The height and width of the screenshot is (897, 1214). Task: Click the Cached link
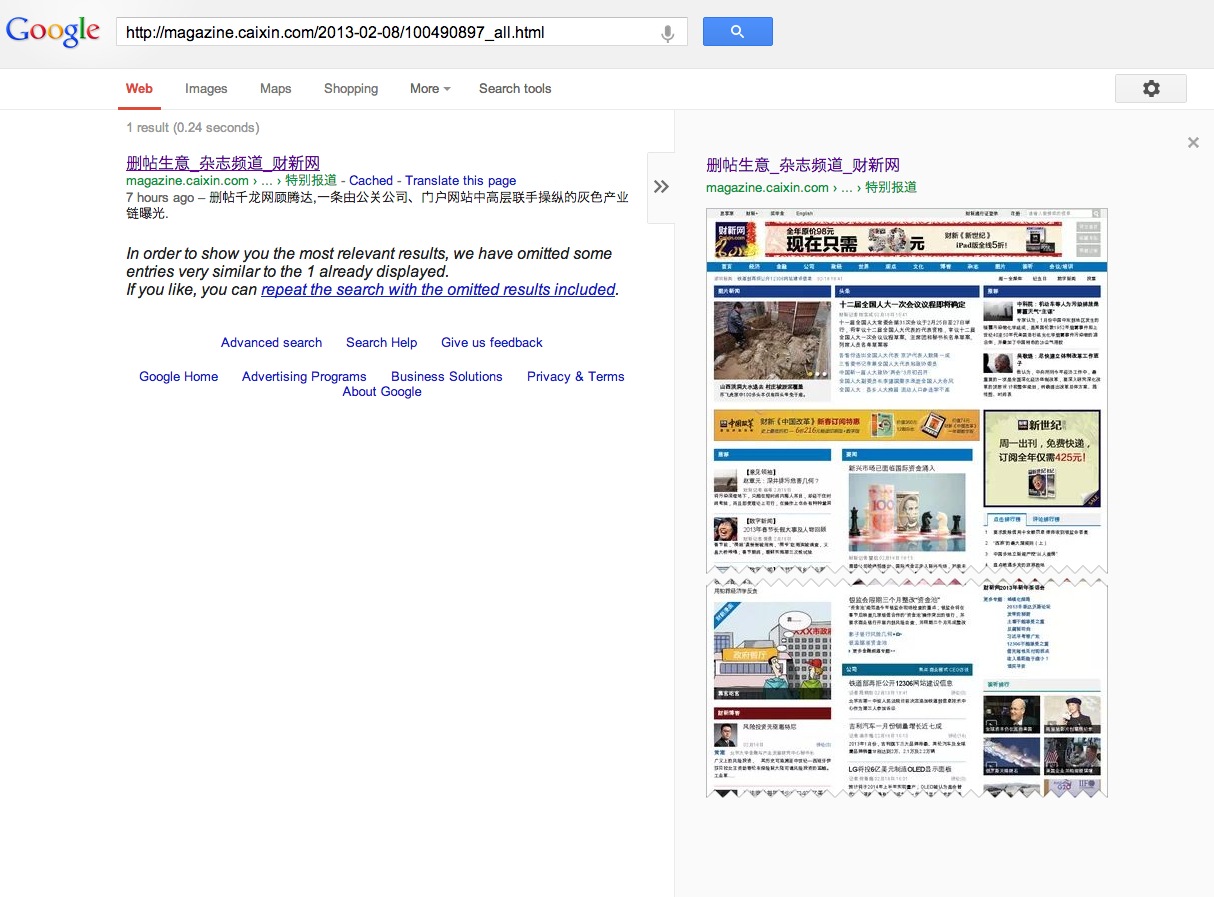371,181
